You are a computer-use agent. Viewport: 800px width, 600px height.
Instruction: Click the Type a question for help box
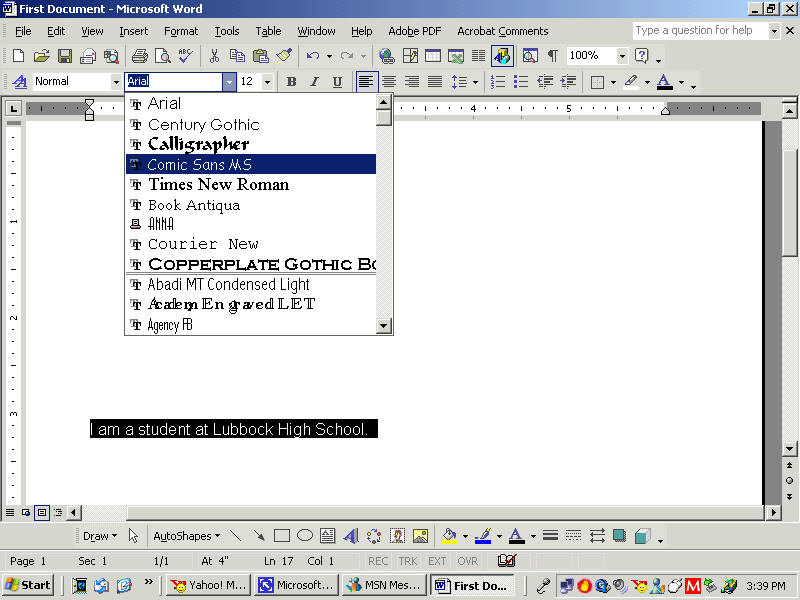coord(701,31)
